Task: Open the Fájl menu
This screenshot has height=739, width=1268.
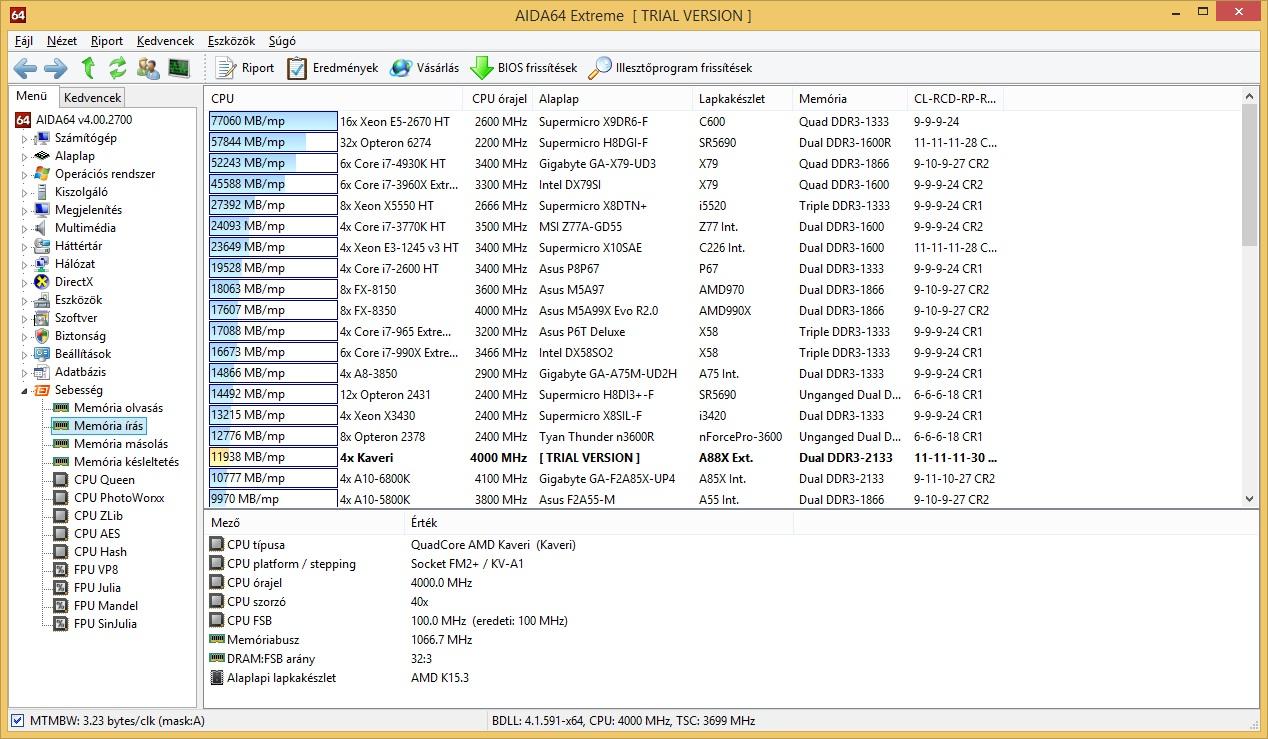Action: (x=24, y=41)
